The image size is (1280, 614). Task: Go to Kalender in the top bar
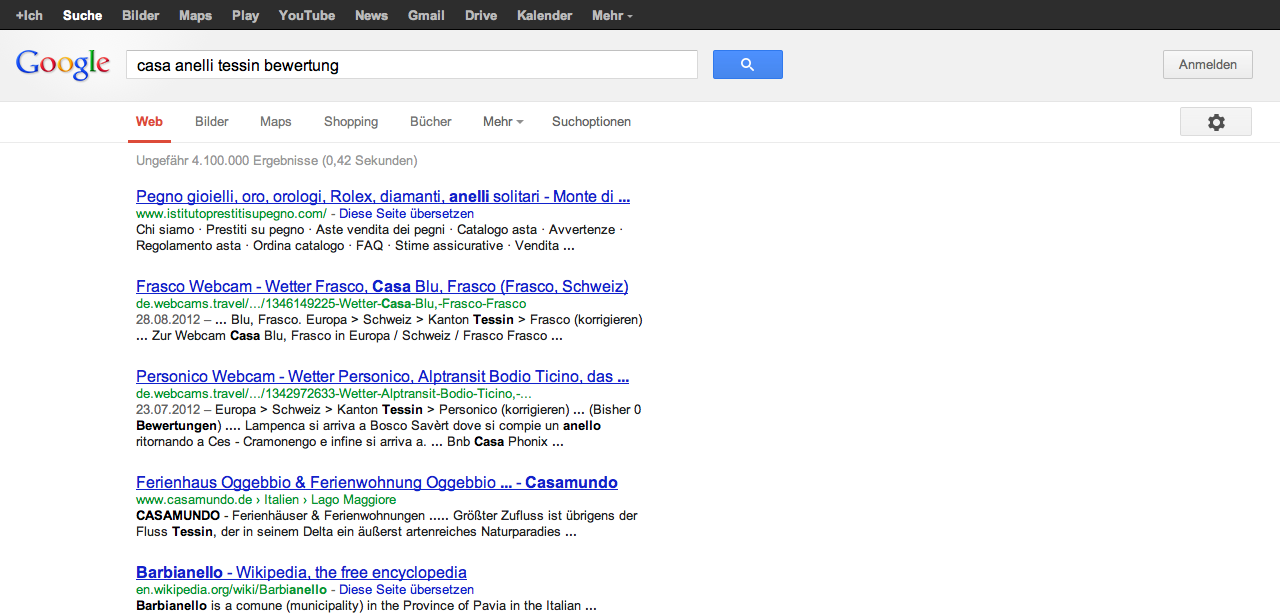pyautogui.click(x=545, y=16)
